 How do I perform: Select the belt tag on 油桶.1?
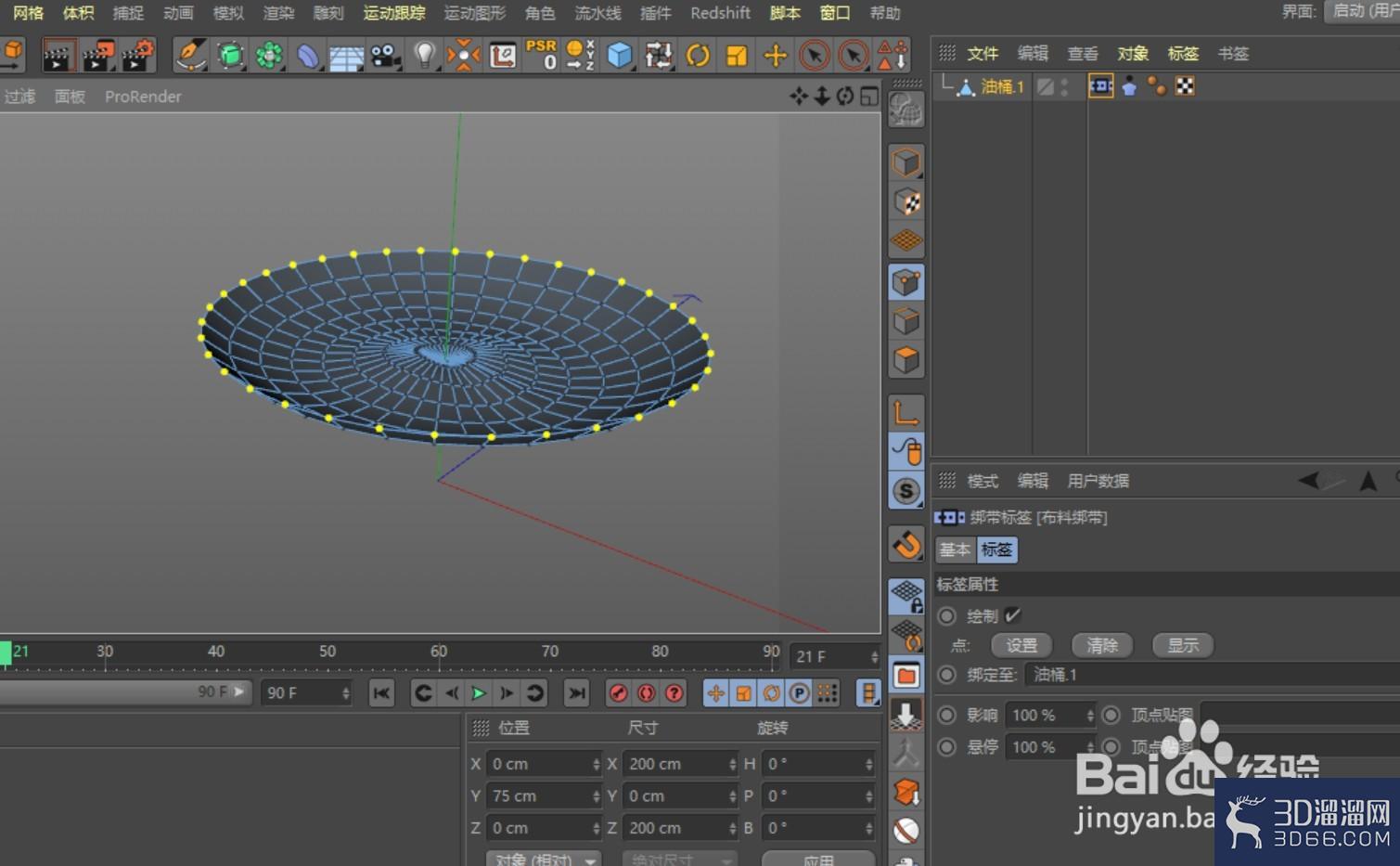coord(1100,86)
